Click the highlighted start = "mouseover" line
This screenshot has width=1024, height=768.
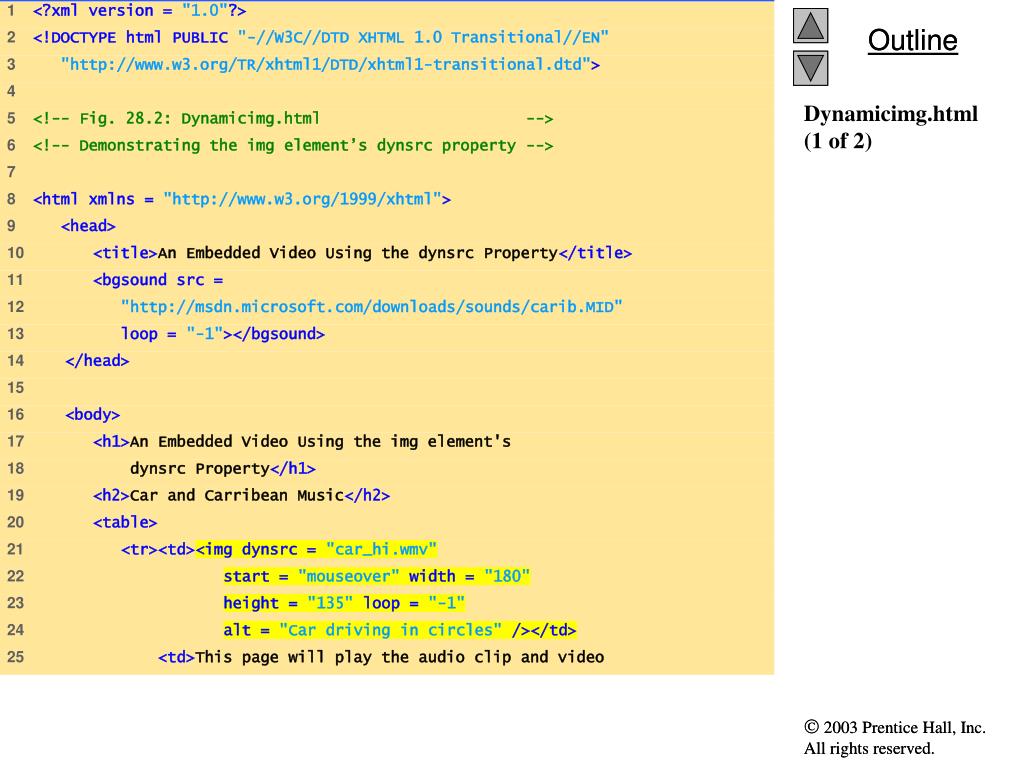click(x=376, y=576)
